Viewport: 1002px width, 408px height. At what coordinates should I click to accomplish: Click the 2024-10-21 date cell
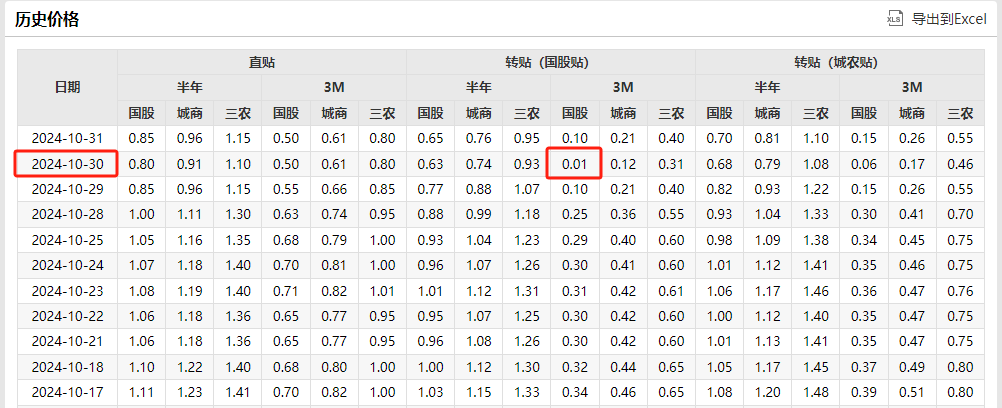point(67,341)
